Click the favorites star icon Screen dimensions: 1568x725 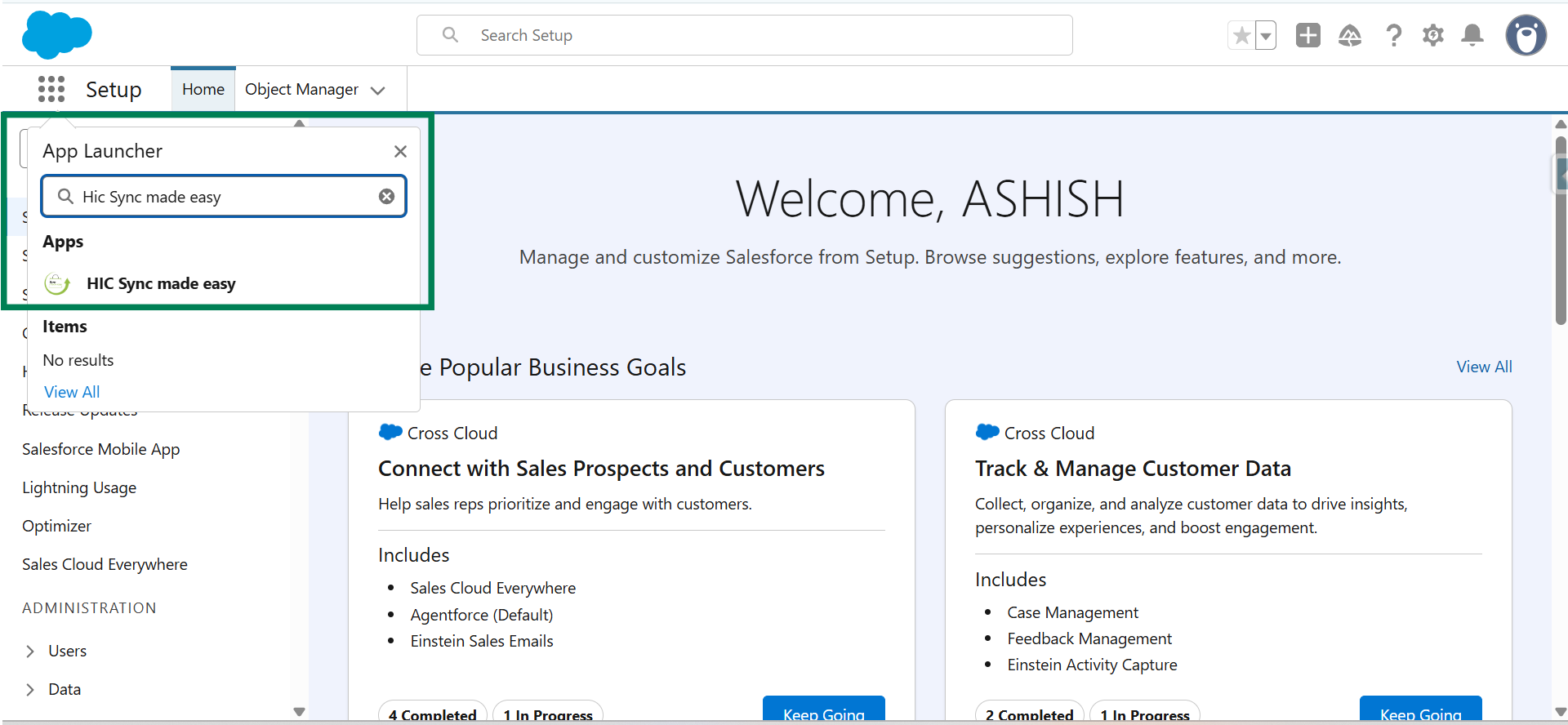(x=1241, y=36)
